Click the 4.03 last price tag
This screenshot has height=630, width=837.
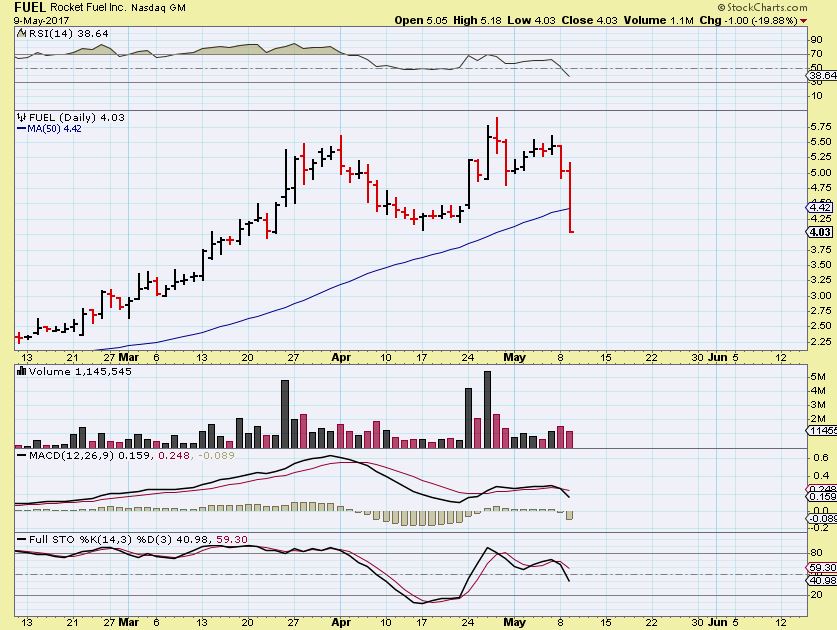click(x=819, y=232)
